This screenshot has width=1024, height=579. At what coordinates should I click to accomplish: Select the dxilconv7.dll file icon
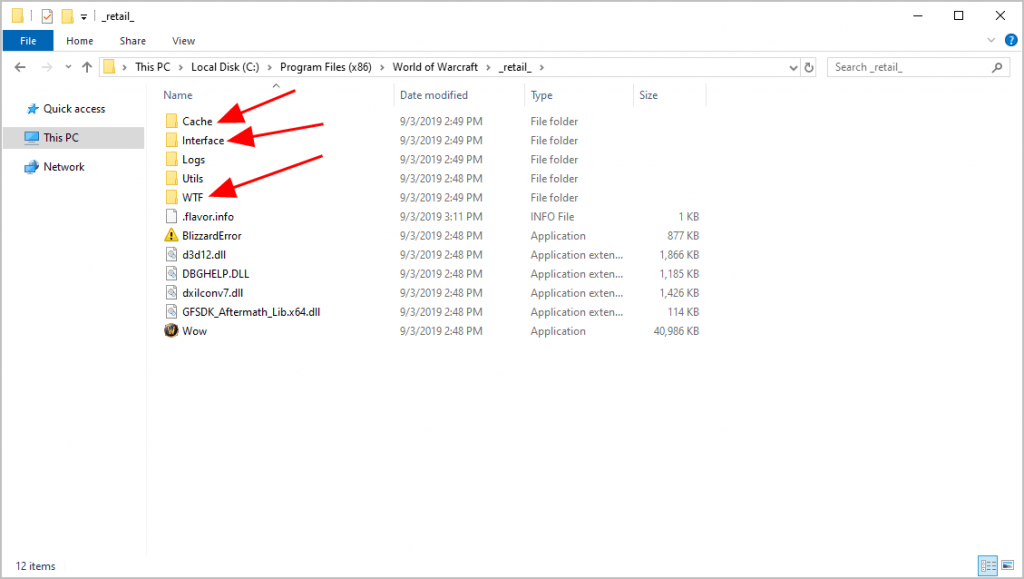tap(171, 292)
